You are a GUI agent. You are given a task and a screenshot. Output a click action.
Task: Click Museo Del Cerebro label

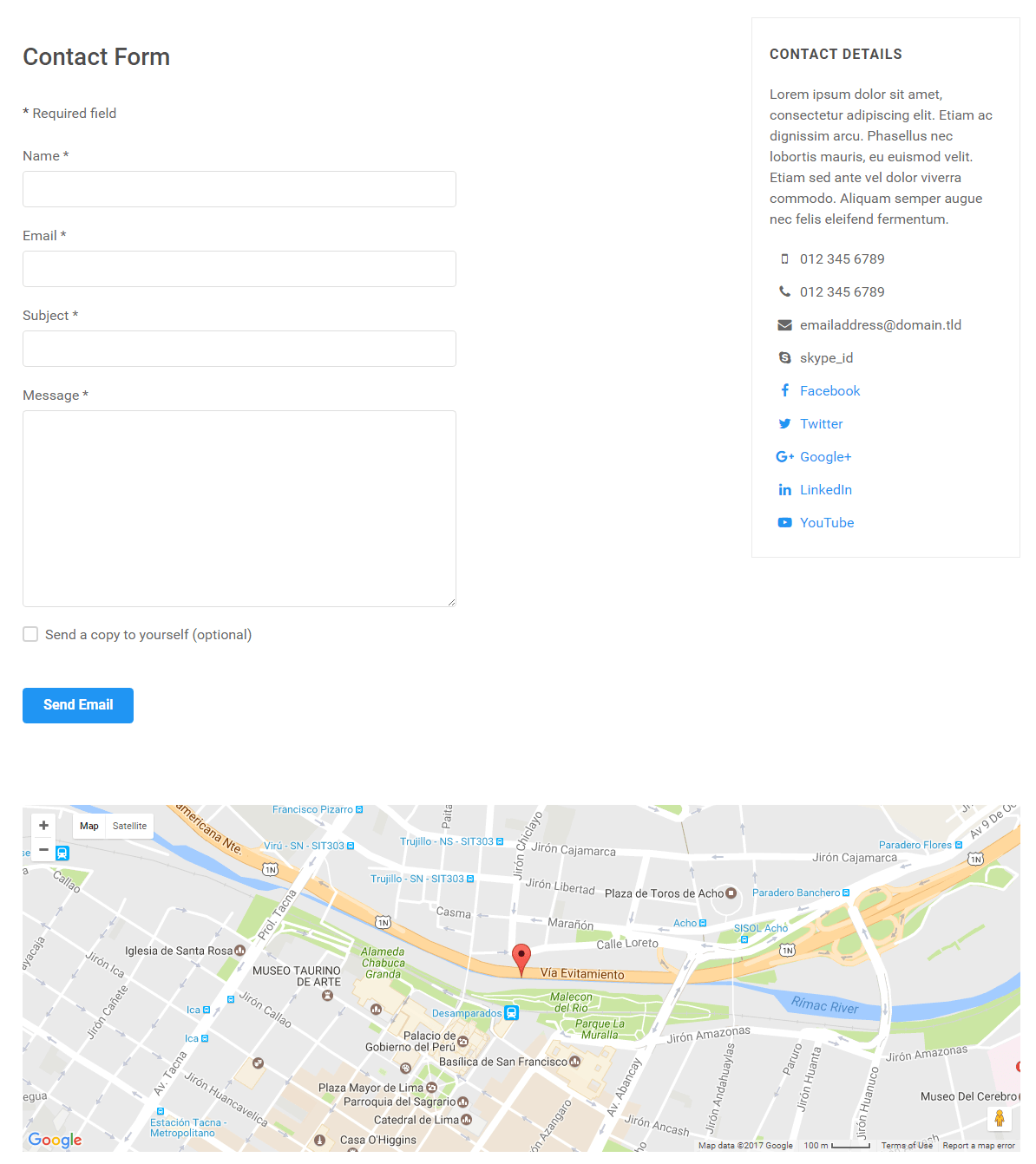click(x=968, y=1096)
